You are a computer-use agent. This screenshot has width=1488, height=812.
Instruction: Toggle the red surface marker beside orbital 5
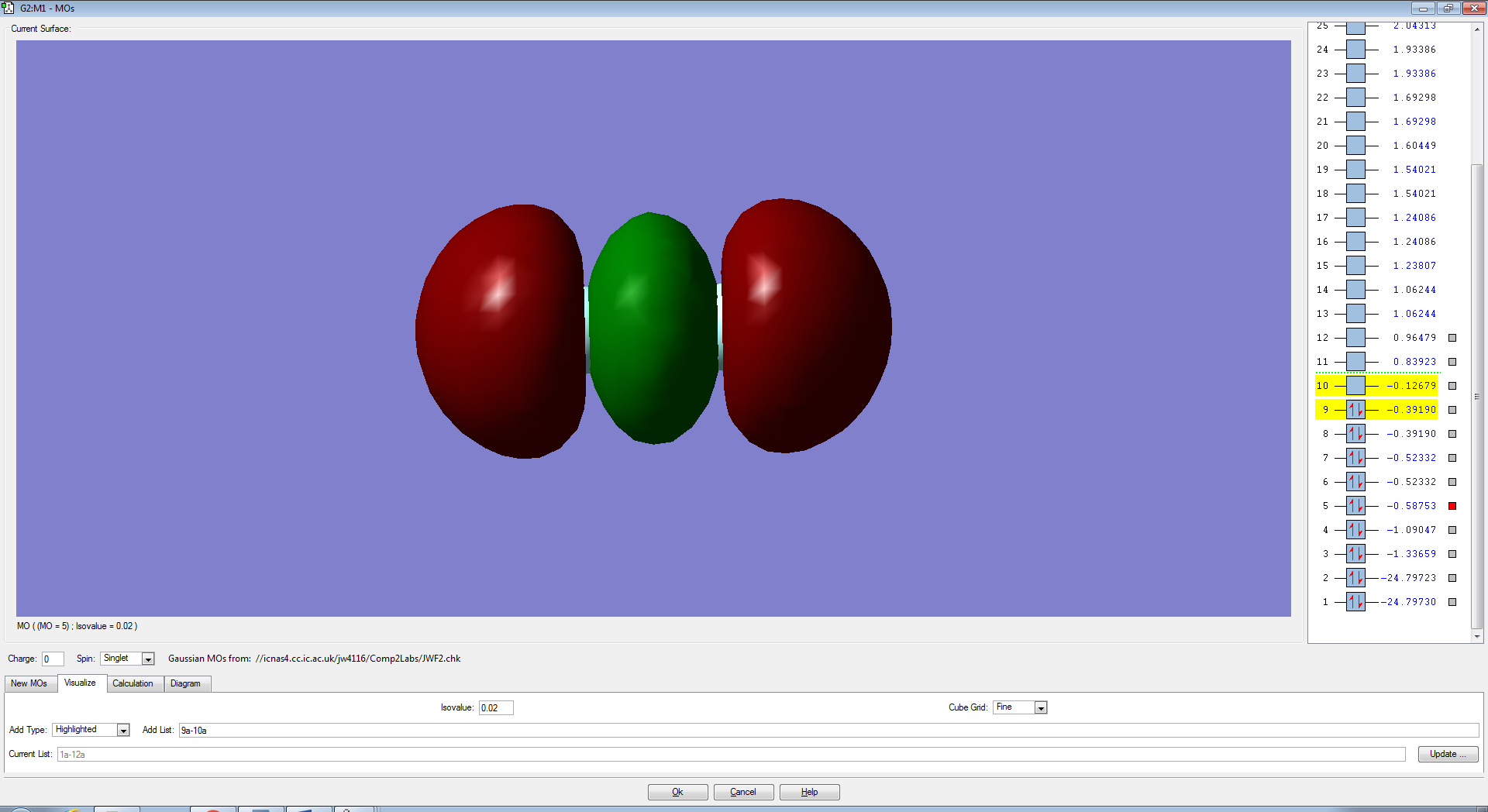coord(1452,506)
